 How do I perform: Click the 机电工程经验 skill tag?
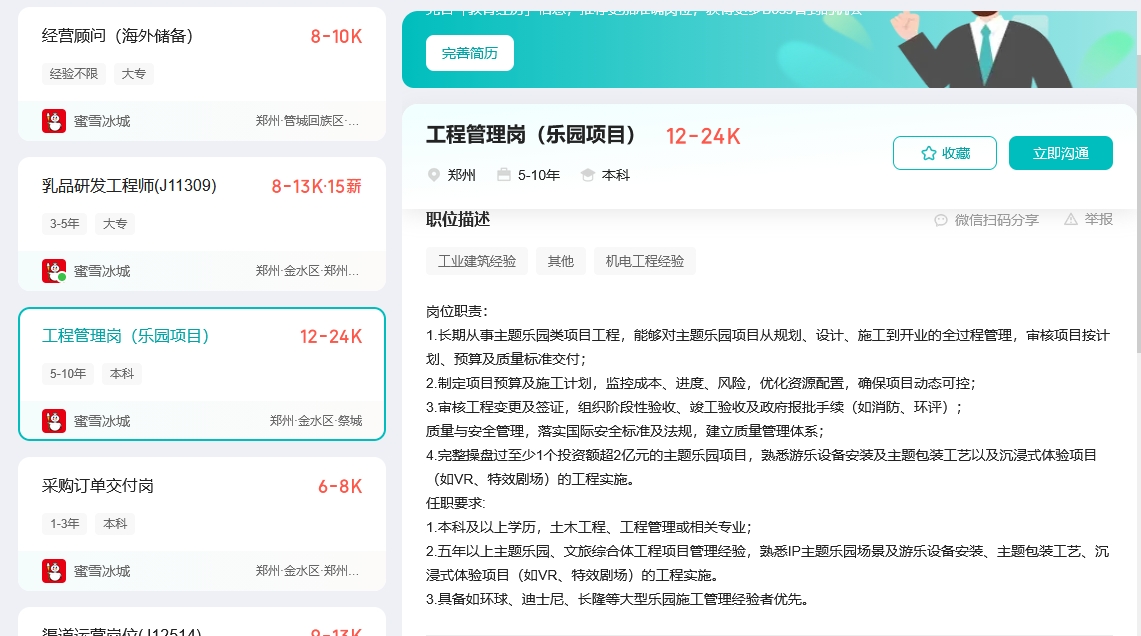(x=645, y=261)
